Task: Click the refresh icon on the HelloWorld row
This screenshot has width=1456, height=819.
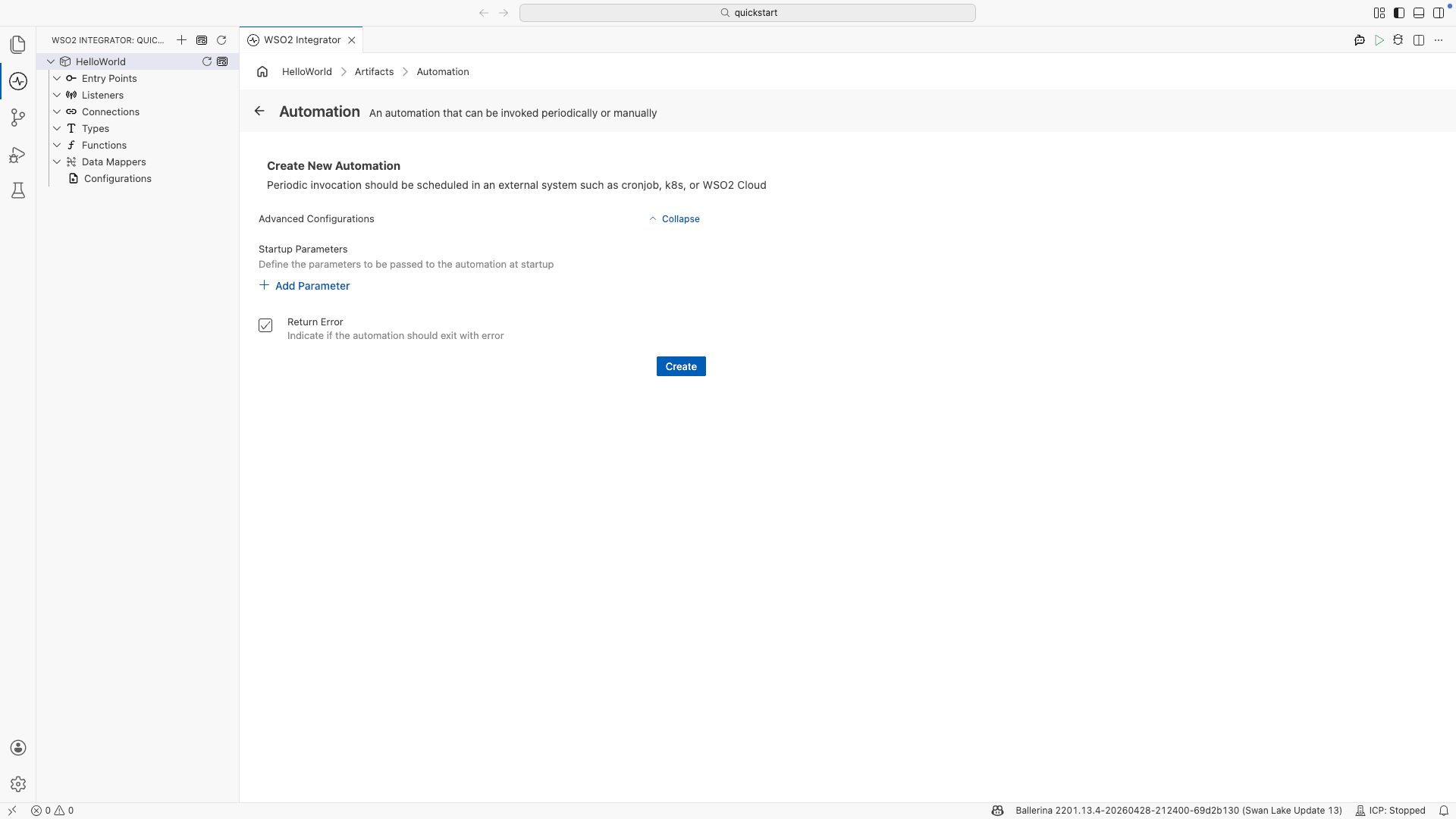Action: [x=206, y=61]
